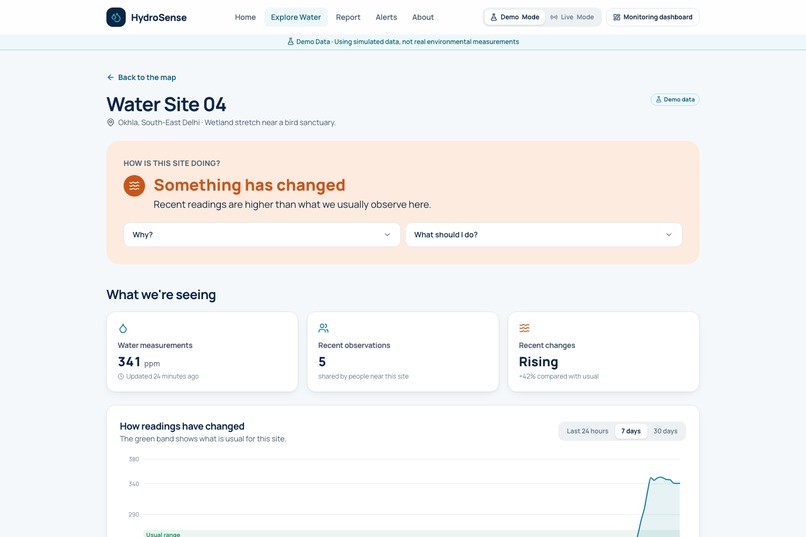Viewport: 806px width, 537px height.
Task: Switch to Live Mode
Action: point(572,17)
